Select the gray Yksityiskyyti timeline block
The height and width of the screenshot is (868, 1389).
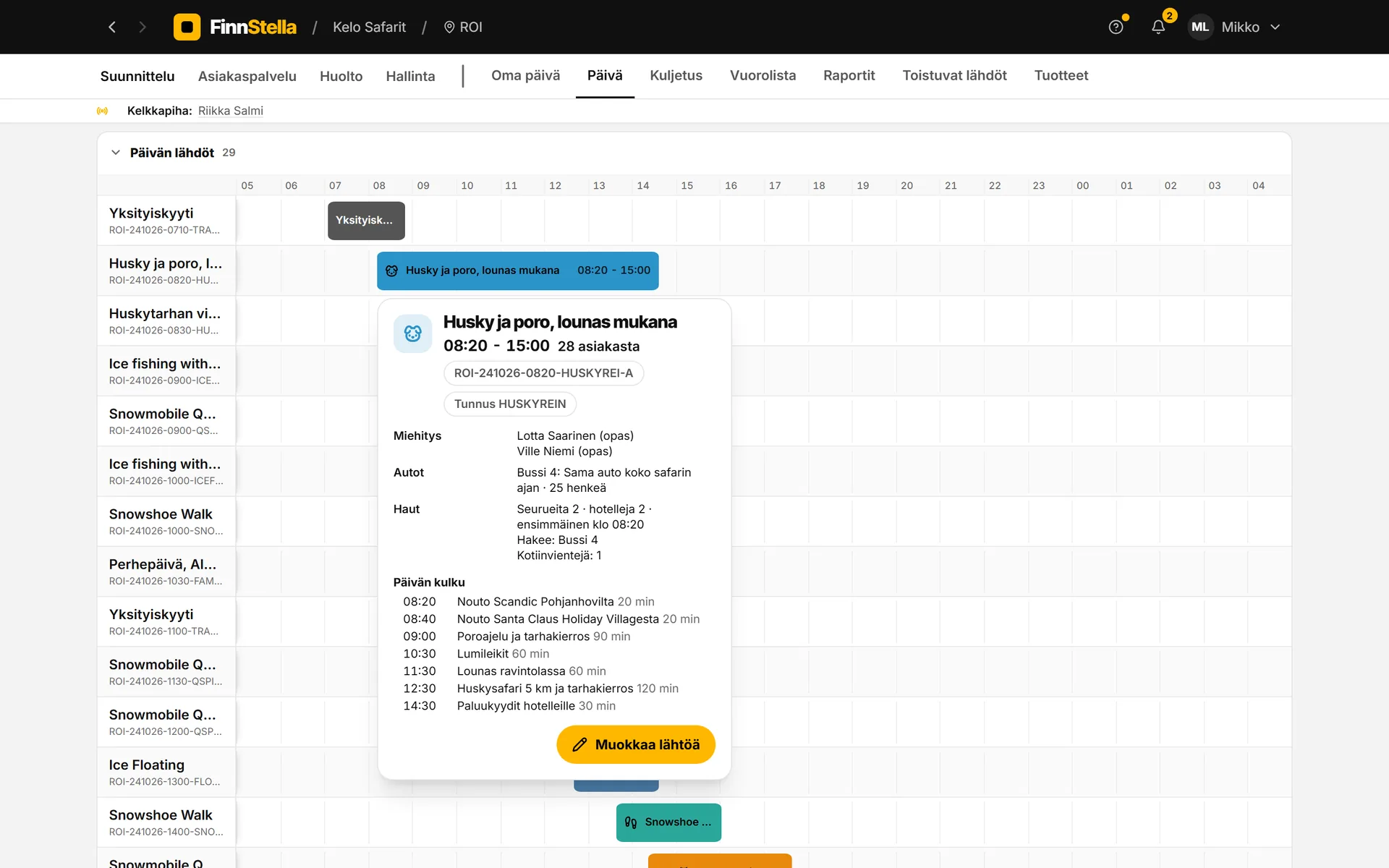[x=366, y=221]
